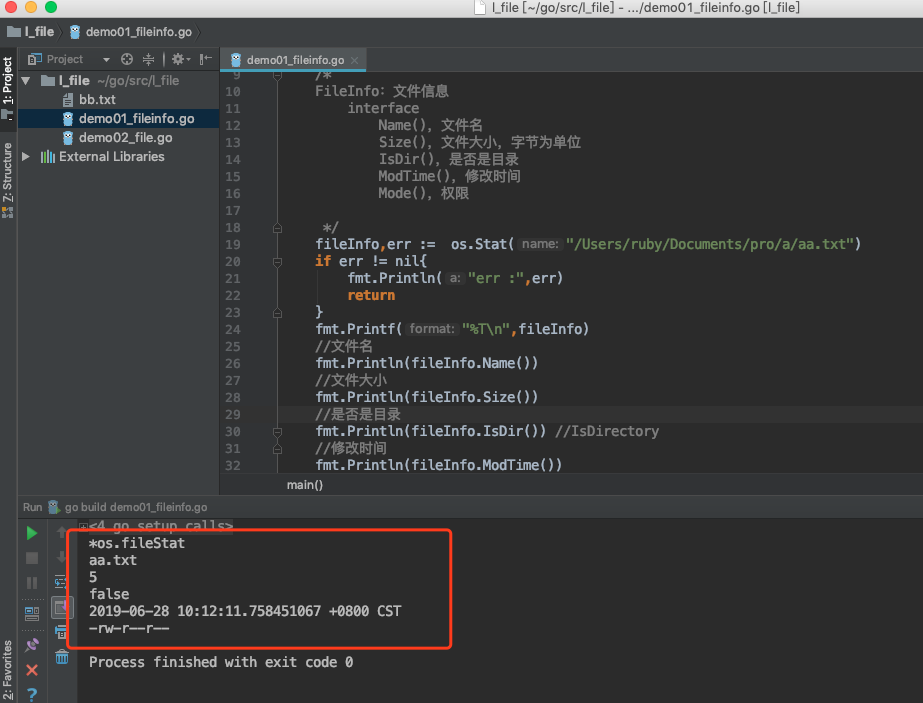Click the green Rerun button in Run panel
This screenshot has width=923, height=703.
click(x=32, y=533)
